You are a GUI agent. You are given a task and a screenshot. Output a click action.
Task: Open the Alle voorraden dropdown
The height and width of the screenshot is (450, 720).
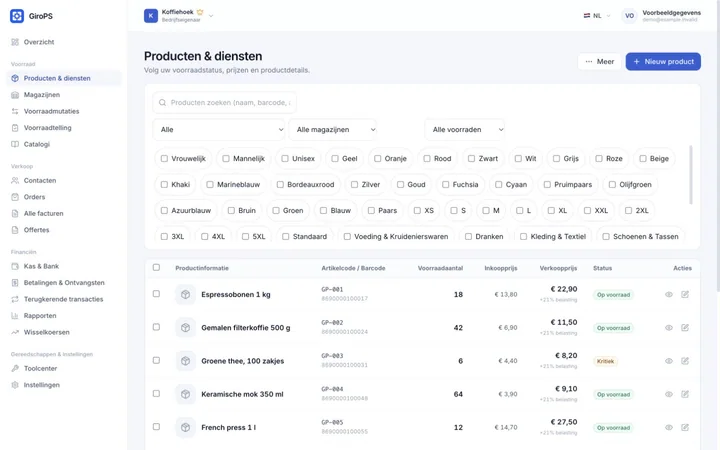click(465, 129)
